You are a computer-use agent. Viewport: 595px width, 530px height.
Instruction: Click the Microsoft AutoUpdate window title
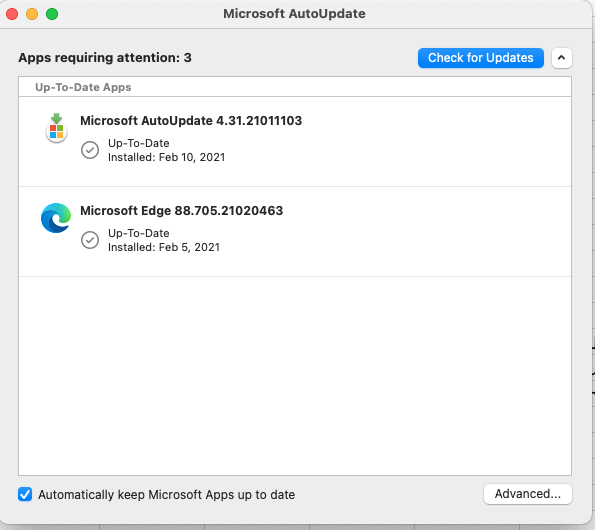click(294, 14)
